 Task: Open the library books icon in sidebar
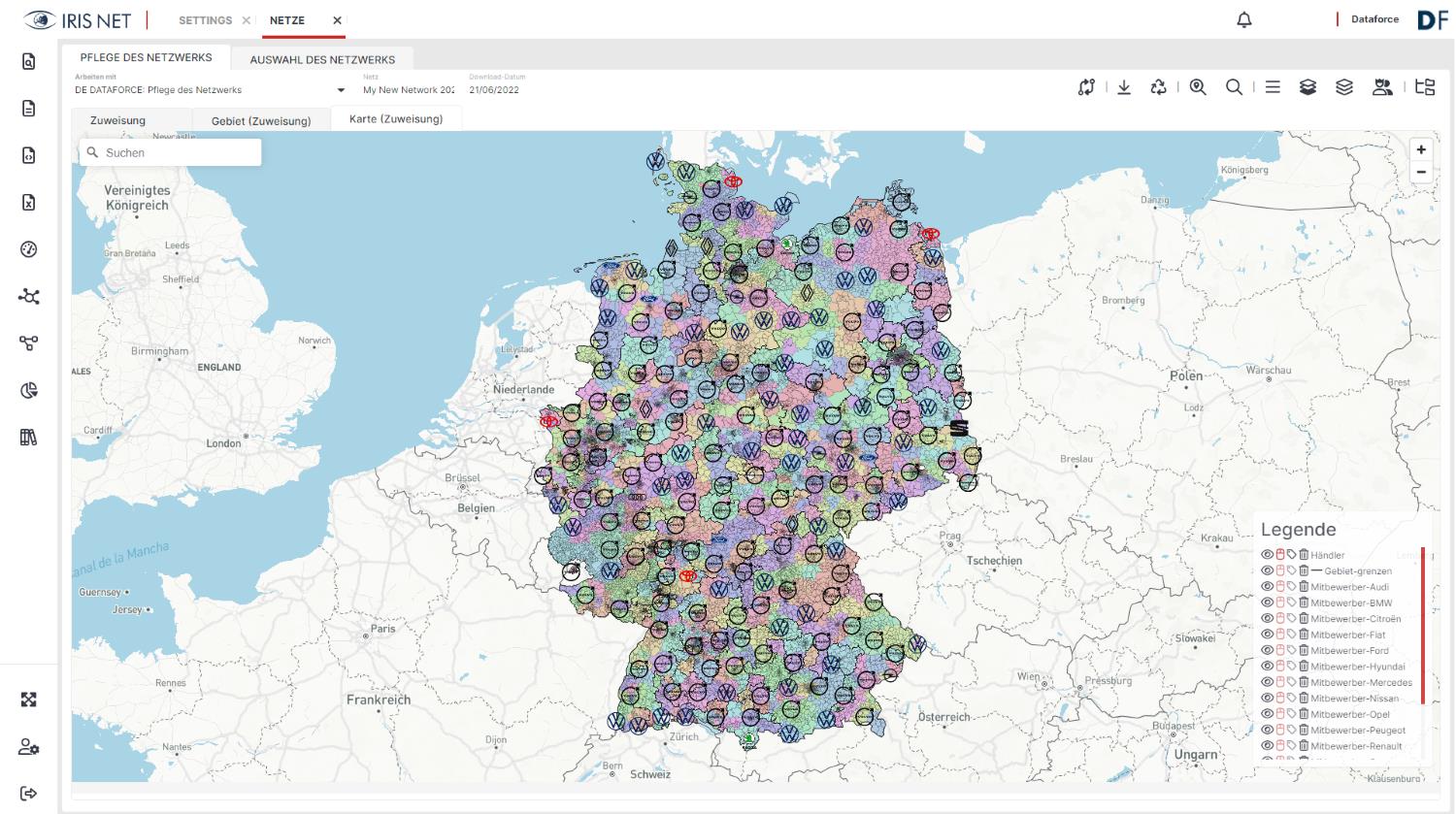tap(28, 438)
